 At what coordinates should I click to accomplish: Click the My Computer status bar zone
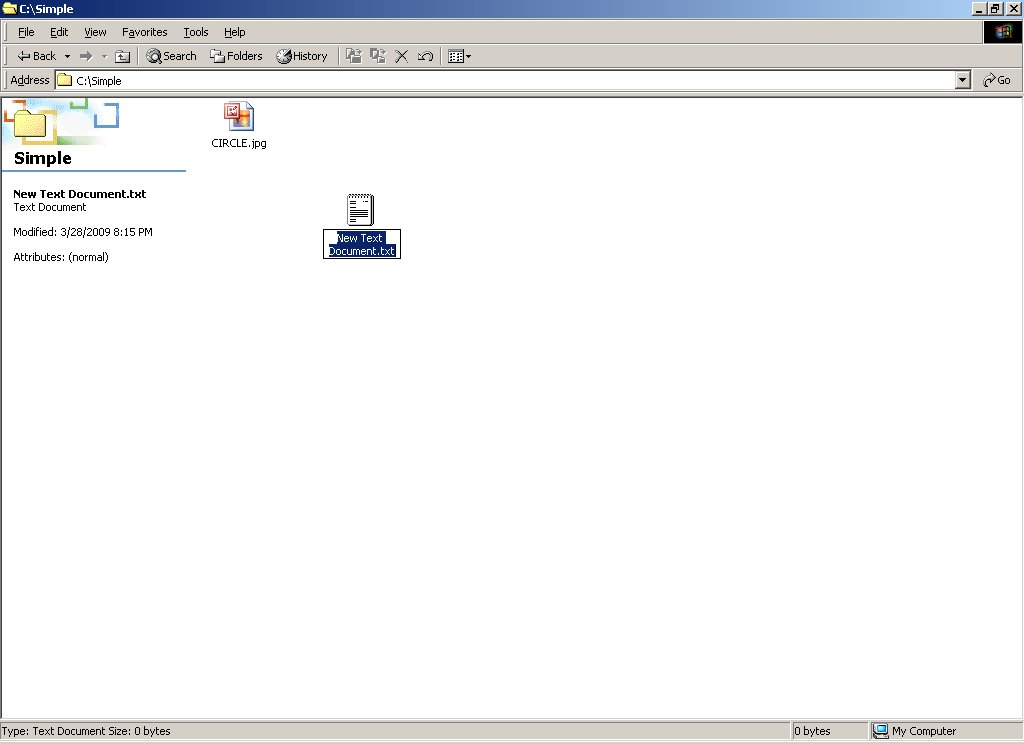tap(946, 731)
